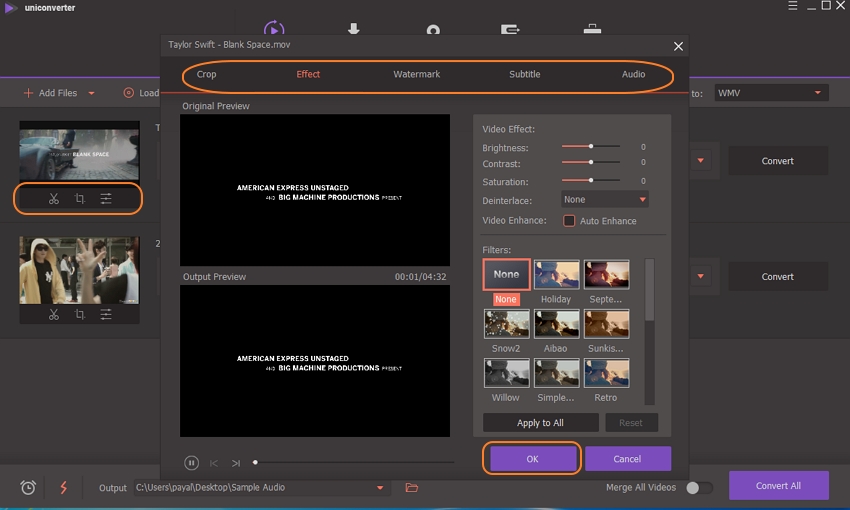
Task: Apply the Holiday filter
Action: coord(556,274)
